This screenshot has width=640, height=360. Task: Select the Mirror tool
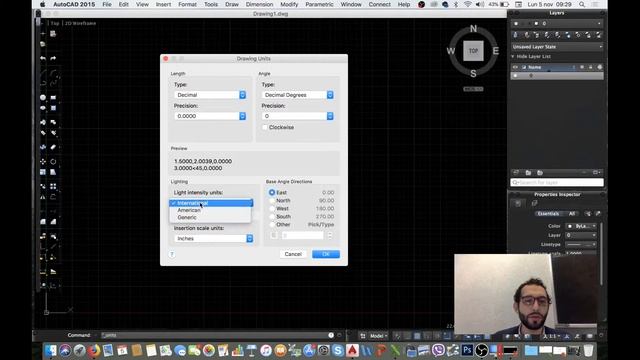[x=43, y=197]
